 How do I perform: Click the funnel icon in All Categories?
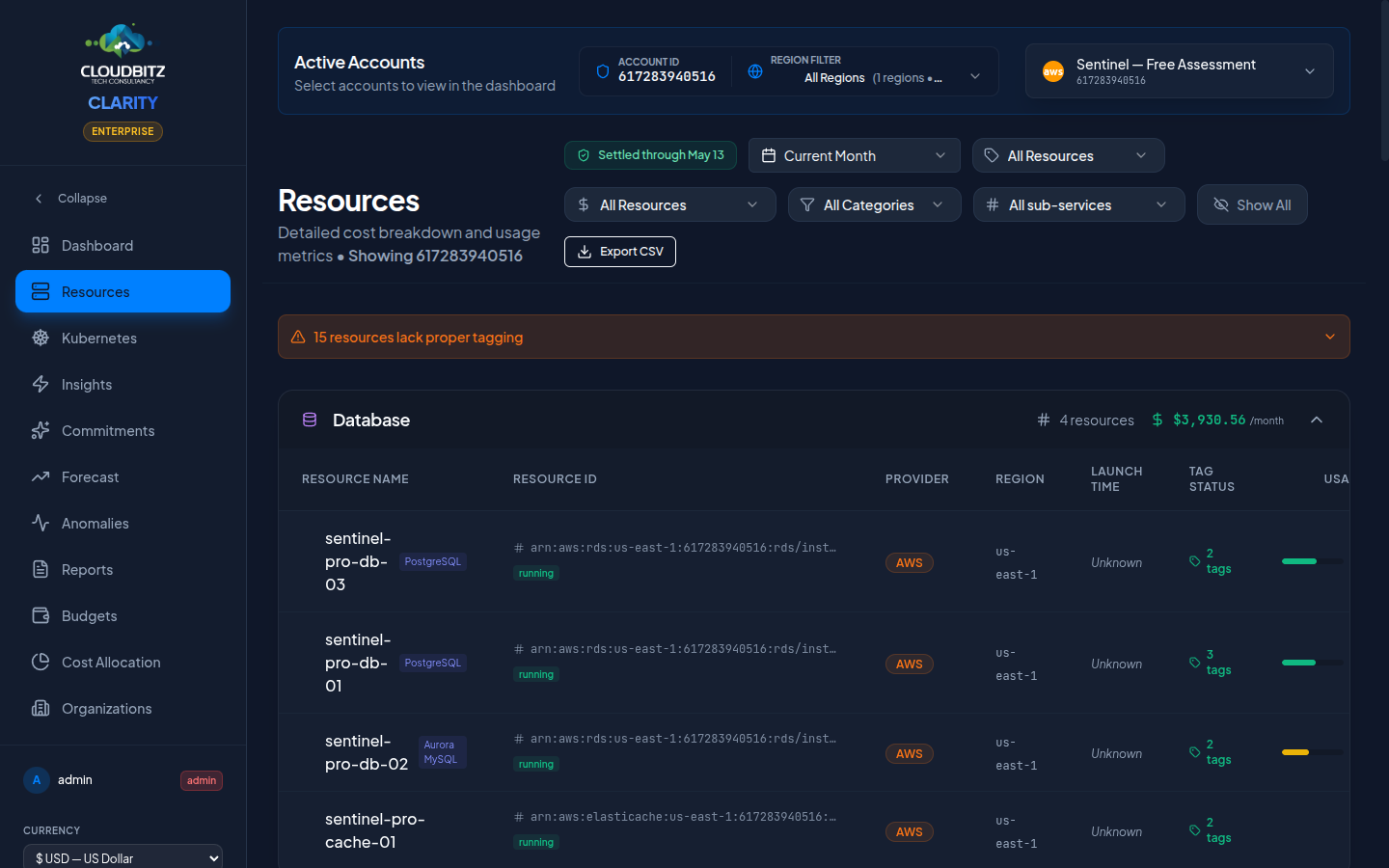807,204
